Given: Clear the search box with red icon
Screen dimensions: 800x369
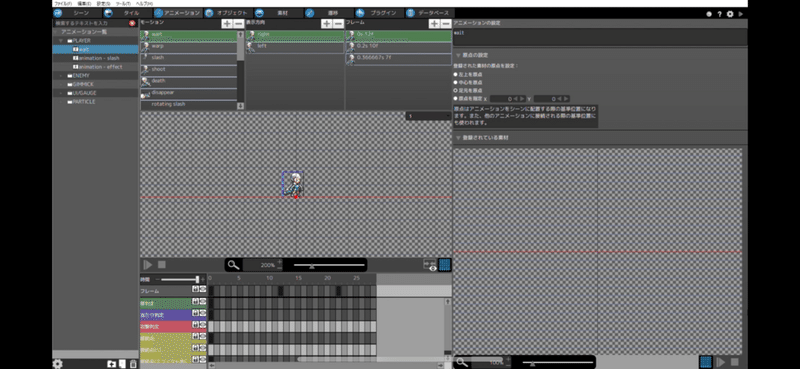Looking at the screenshot, I should (x=132, y=23).
